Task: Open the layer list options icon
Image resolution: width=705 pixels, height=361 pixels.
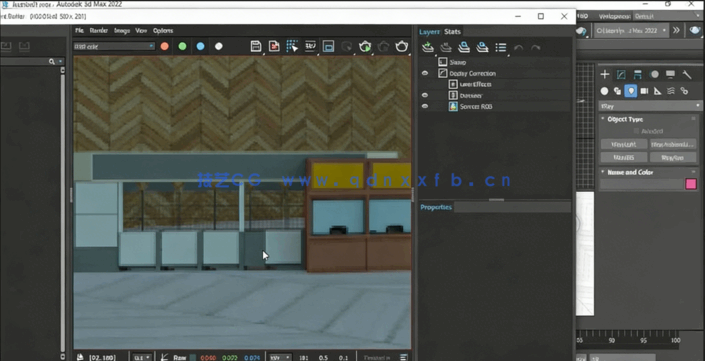Action: tap(500, 47)
